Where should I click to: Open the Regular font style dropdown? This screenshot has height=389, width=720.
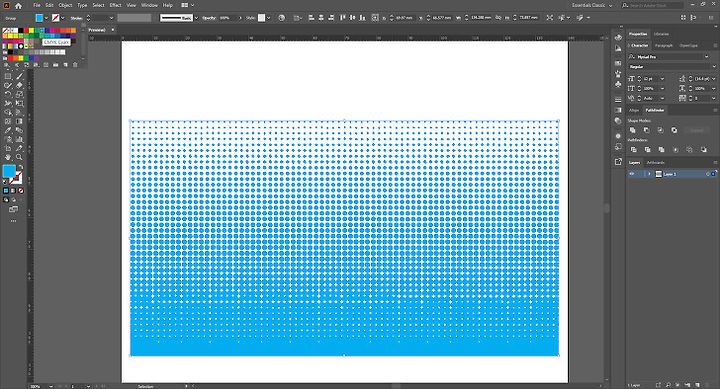pyautogui.click(x=714, y=67)
